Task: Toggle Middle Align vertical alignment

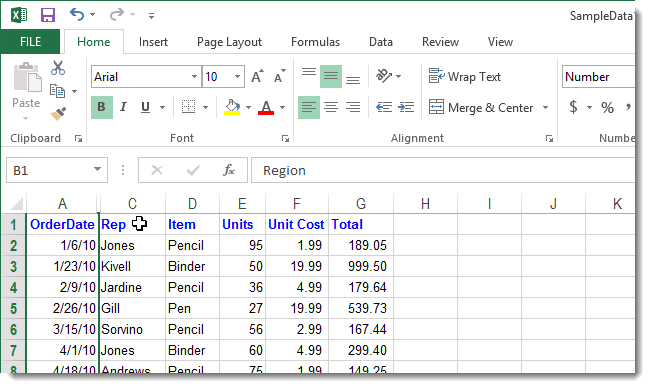Action: point(331,76)
